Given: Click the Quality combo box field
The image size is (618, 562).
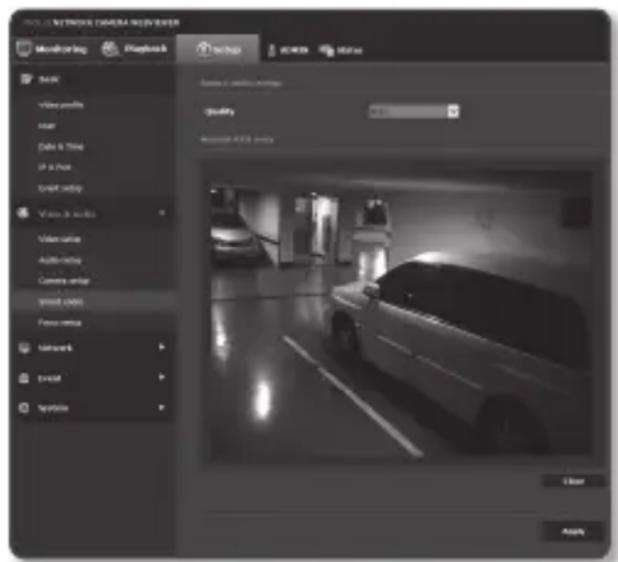Looking at the screenshot, I should (414, 112).
